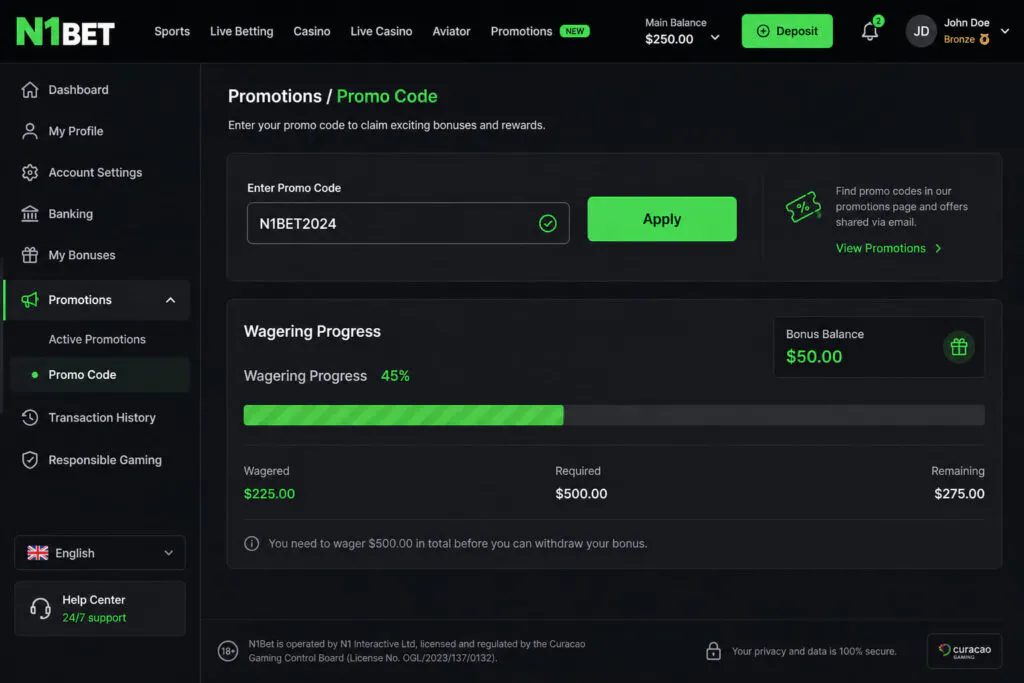
Task: Click the promo code valid checkmark icon
Action: [548, 223]
